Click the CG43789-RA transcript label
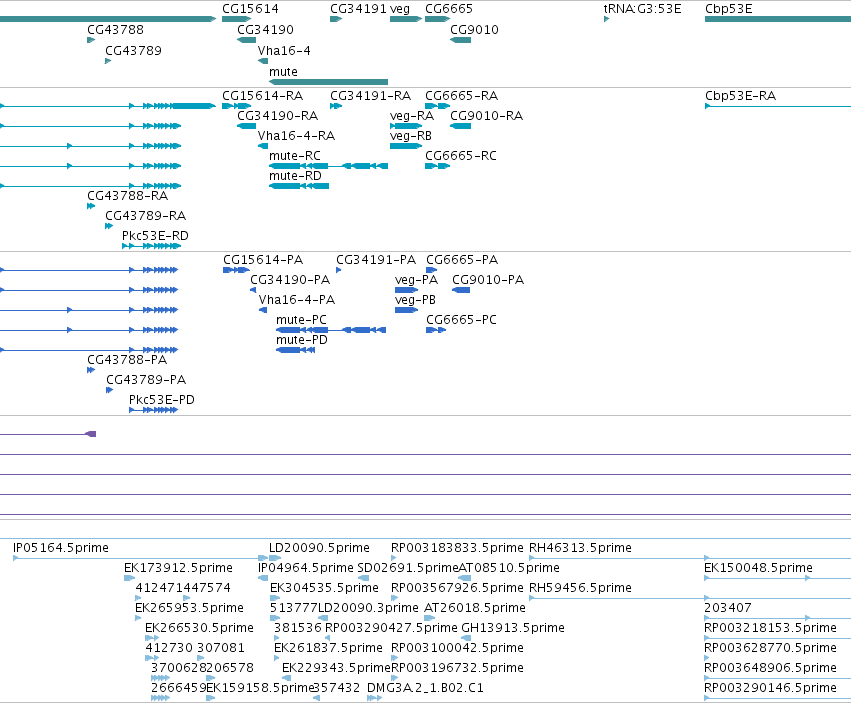The height and width of the screenshot is (703, 851). click(145, 216)
